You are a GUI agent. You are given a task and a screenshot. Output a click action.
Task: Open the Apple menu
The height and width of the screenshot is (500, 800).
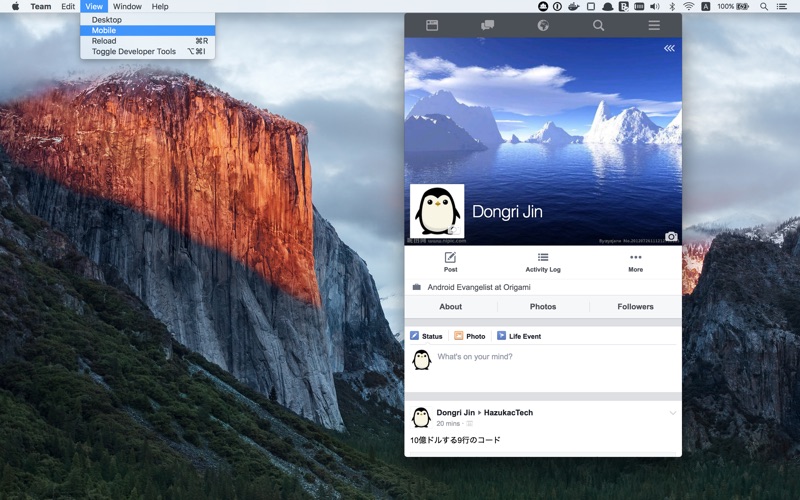coord(15,6)
